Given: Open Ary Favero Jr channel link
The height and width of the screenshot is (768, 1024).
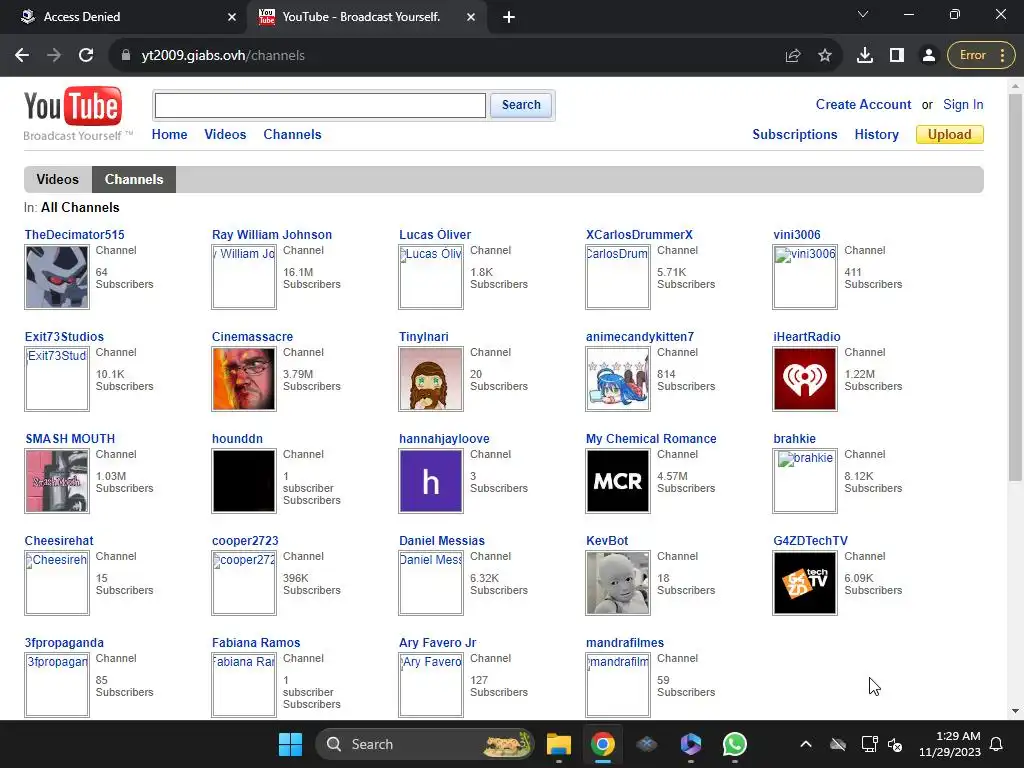Looking at the screenshot, I should 438,642.
